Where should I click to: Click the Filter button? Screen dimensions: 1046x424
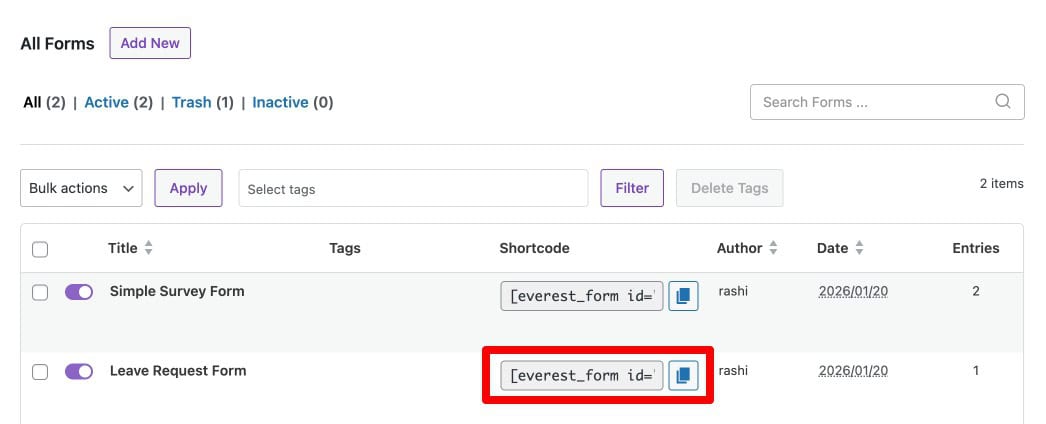(632, 188)
